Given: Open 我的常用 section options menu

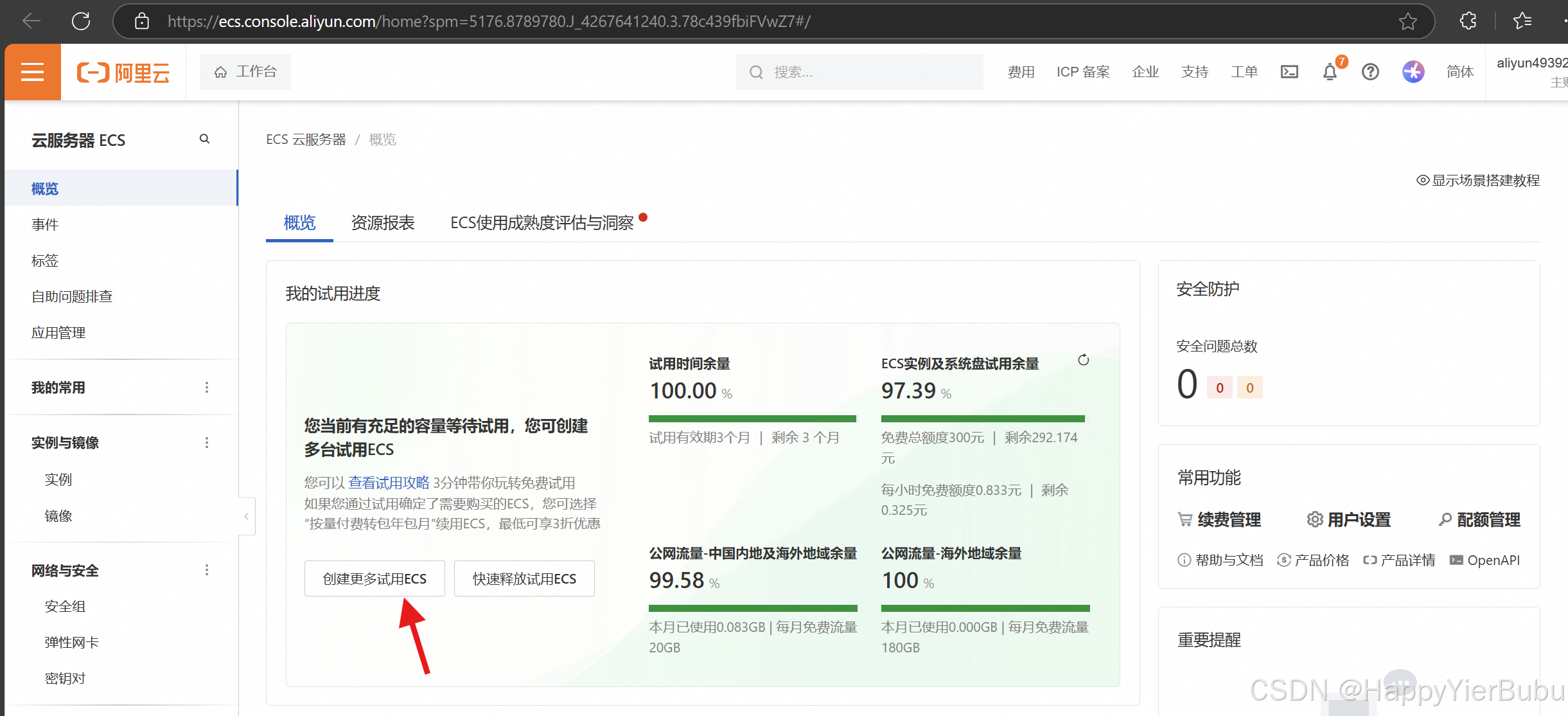Looking at the screenshot, I should (207, 388).
